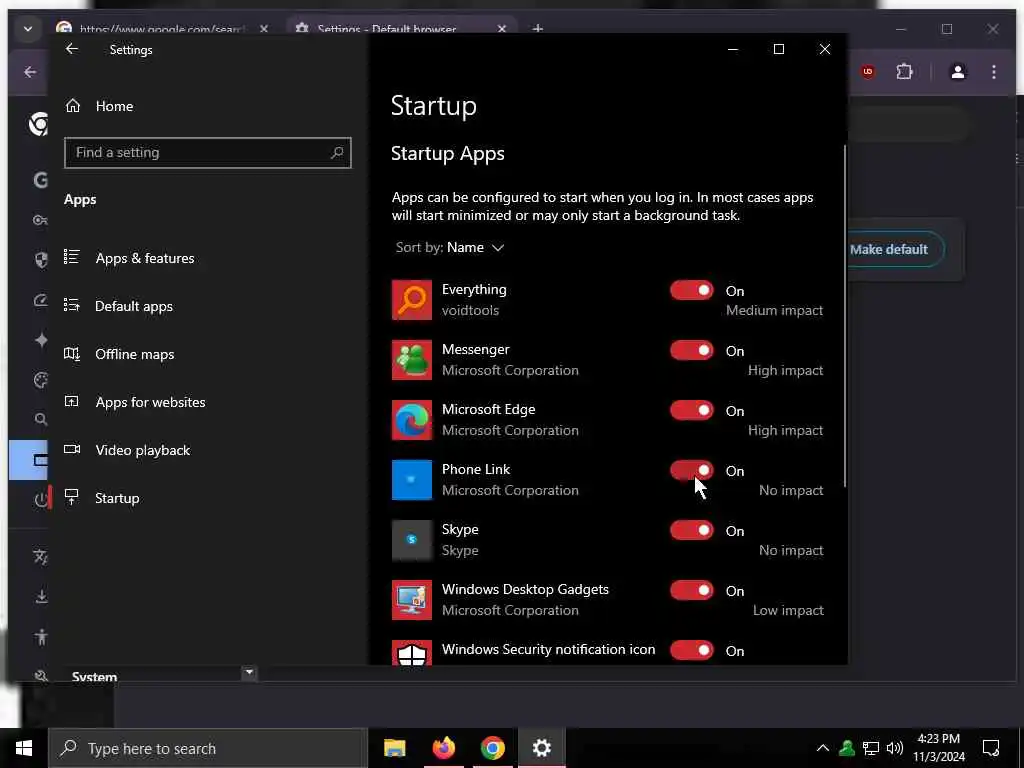1024x768 pixels.
Task: Open Windows Start menu
Action: (x=24, y=748)
